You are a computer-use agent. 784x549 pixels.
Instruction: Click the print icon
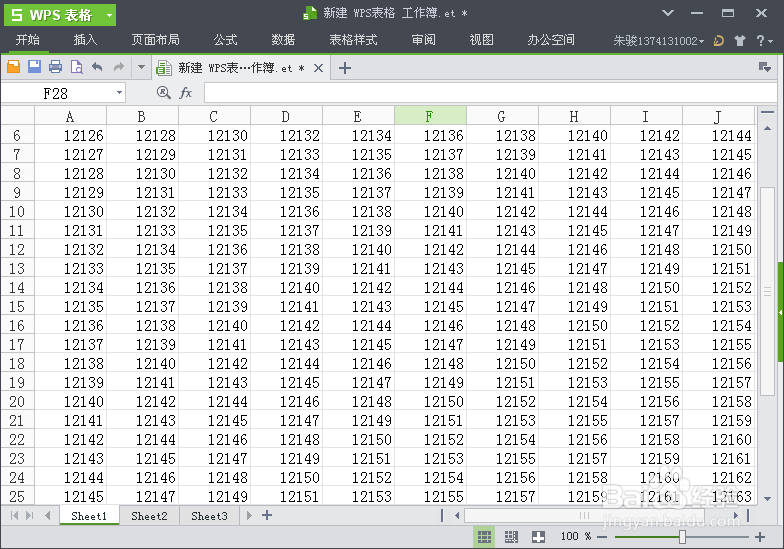(x=56, y=66)
